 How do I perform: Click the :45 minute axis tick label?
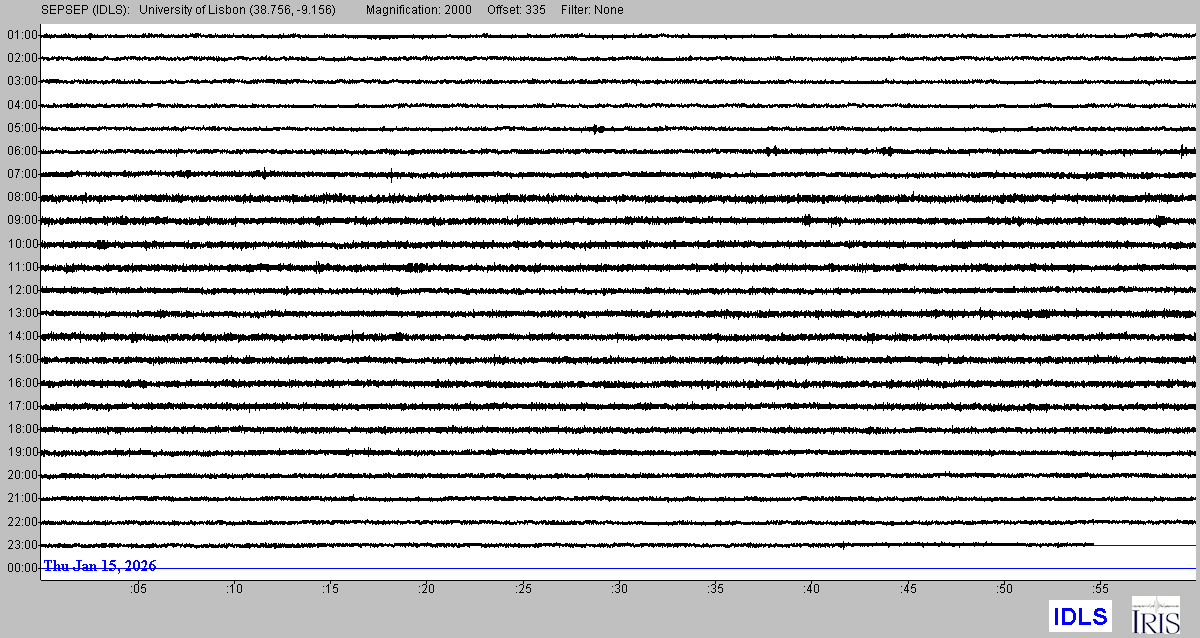(x=907, y=590)
